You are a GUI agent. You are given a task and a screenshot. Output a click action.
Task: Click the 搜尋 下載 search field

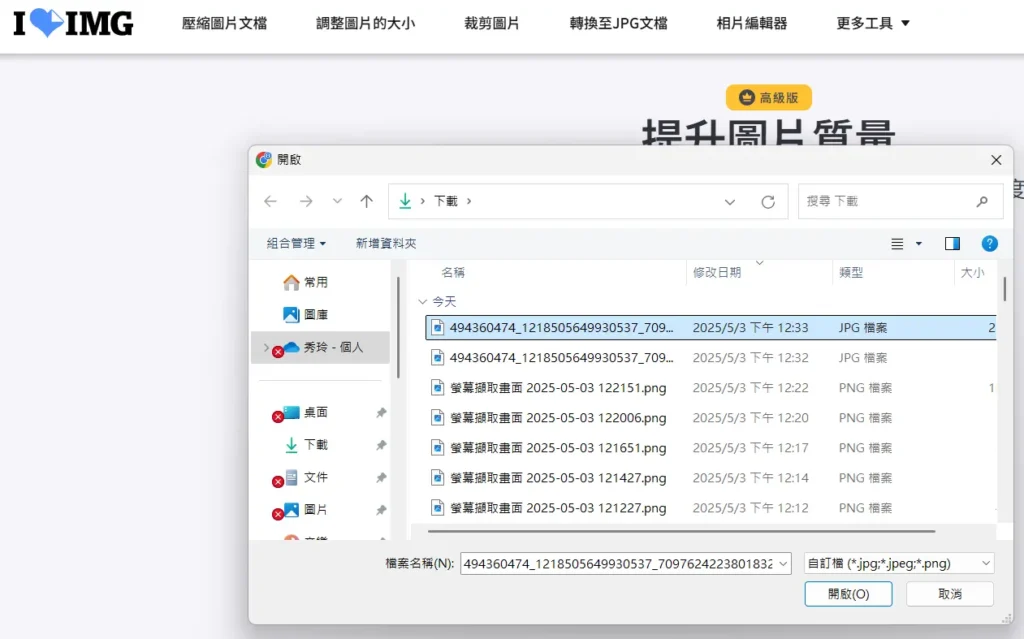click(901, 201)
